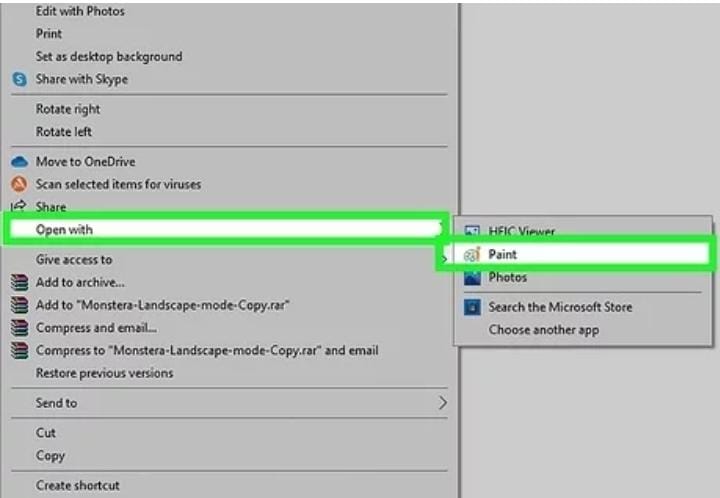Click the Skype icon beside Share with Skype
Image resolution: width=720 pixels, height=498 pixels.
click(x=18, y=79)
